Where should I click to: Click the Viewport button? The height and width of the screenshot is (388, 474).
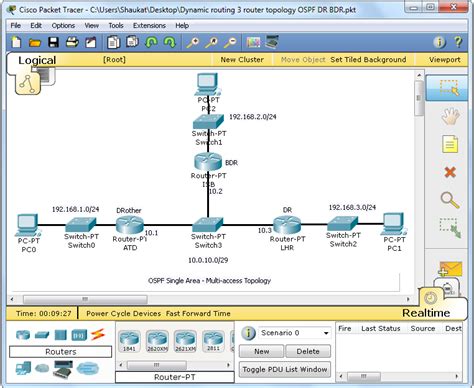click(444, 60)
